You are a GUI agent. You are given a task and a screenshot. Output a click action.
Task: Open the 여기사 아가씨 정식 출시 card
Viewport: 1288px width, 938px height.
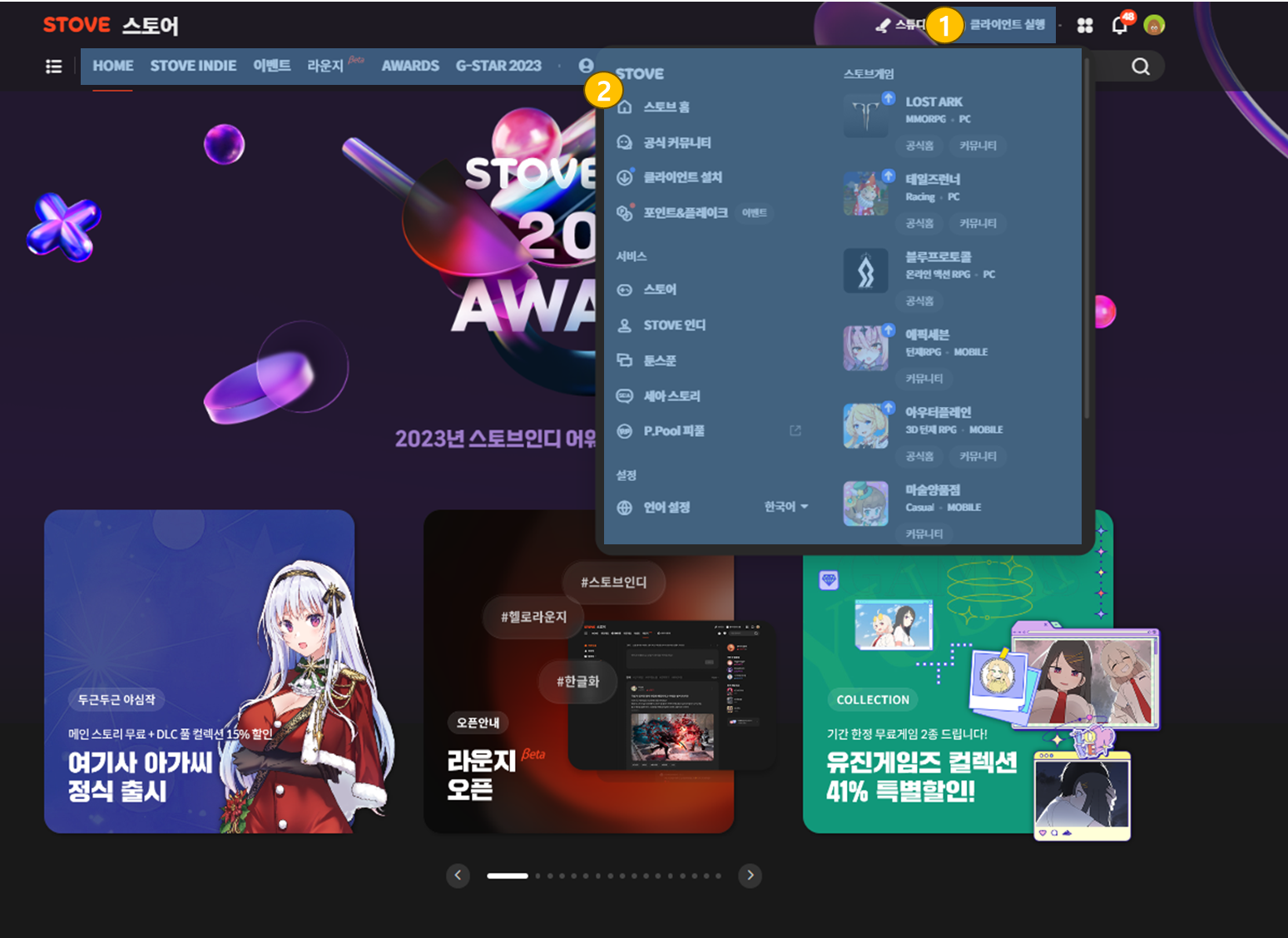(x=200, y=672)
